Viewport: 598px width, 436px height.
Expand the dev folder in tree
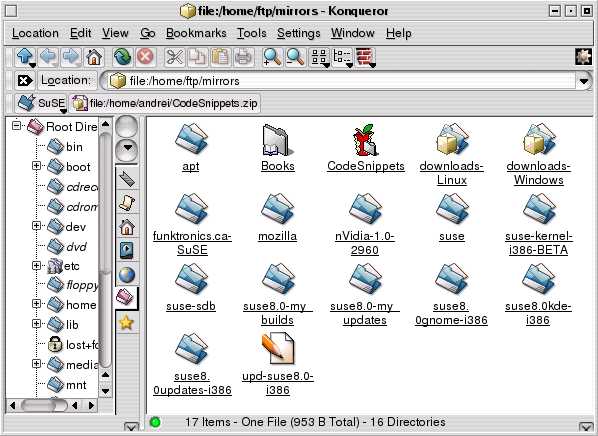click(36, 225)
